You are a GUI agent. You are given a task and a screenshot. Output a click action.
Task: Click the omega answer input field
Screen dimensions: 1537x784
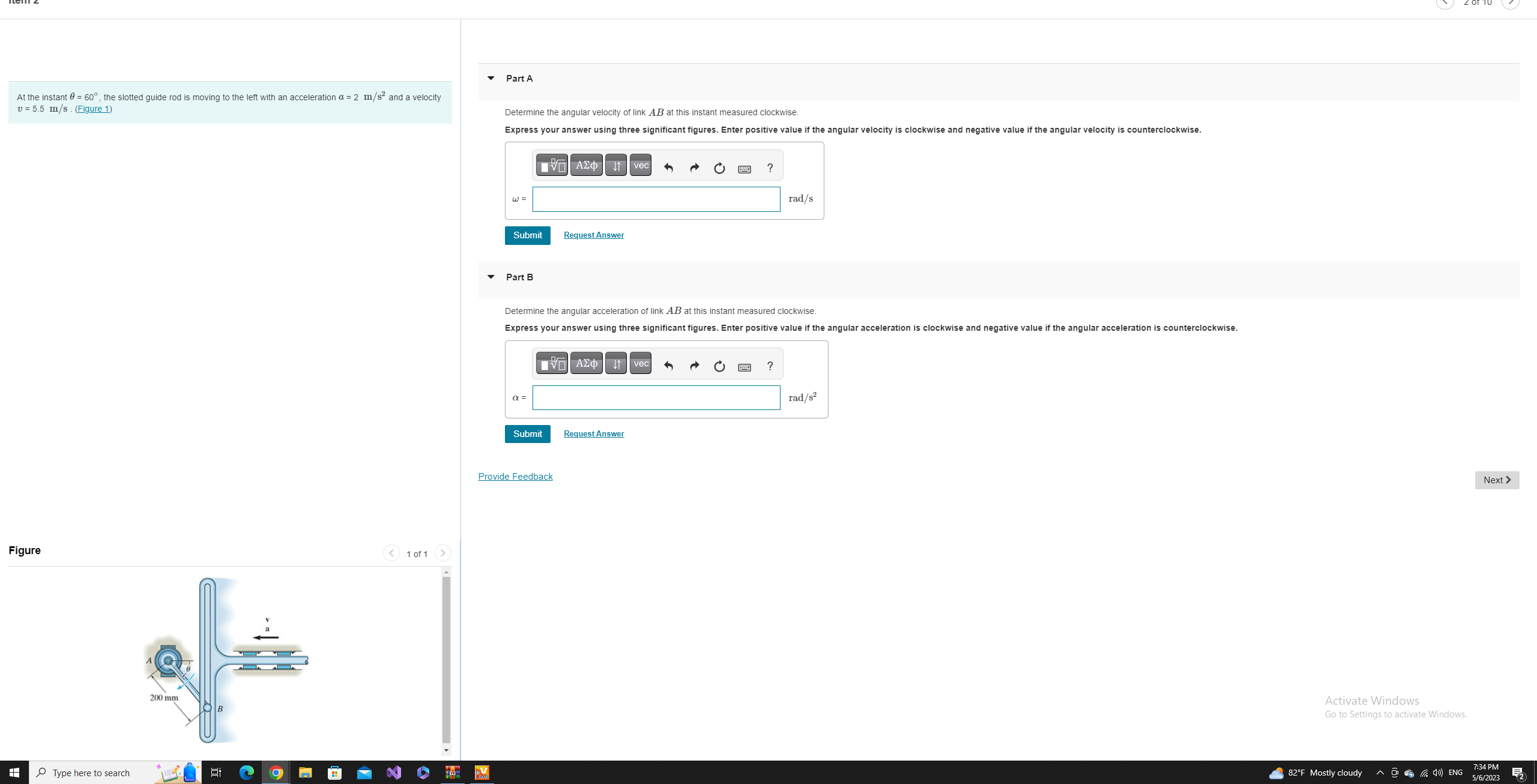tap(656, 199)
